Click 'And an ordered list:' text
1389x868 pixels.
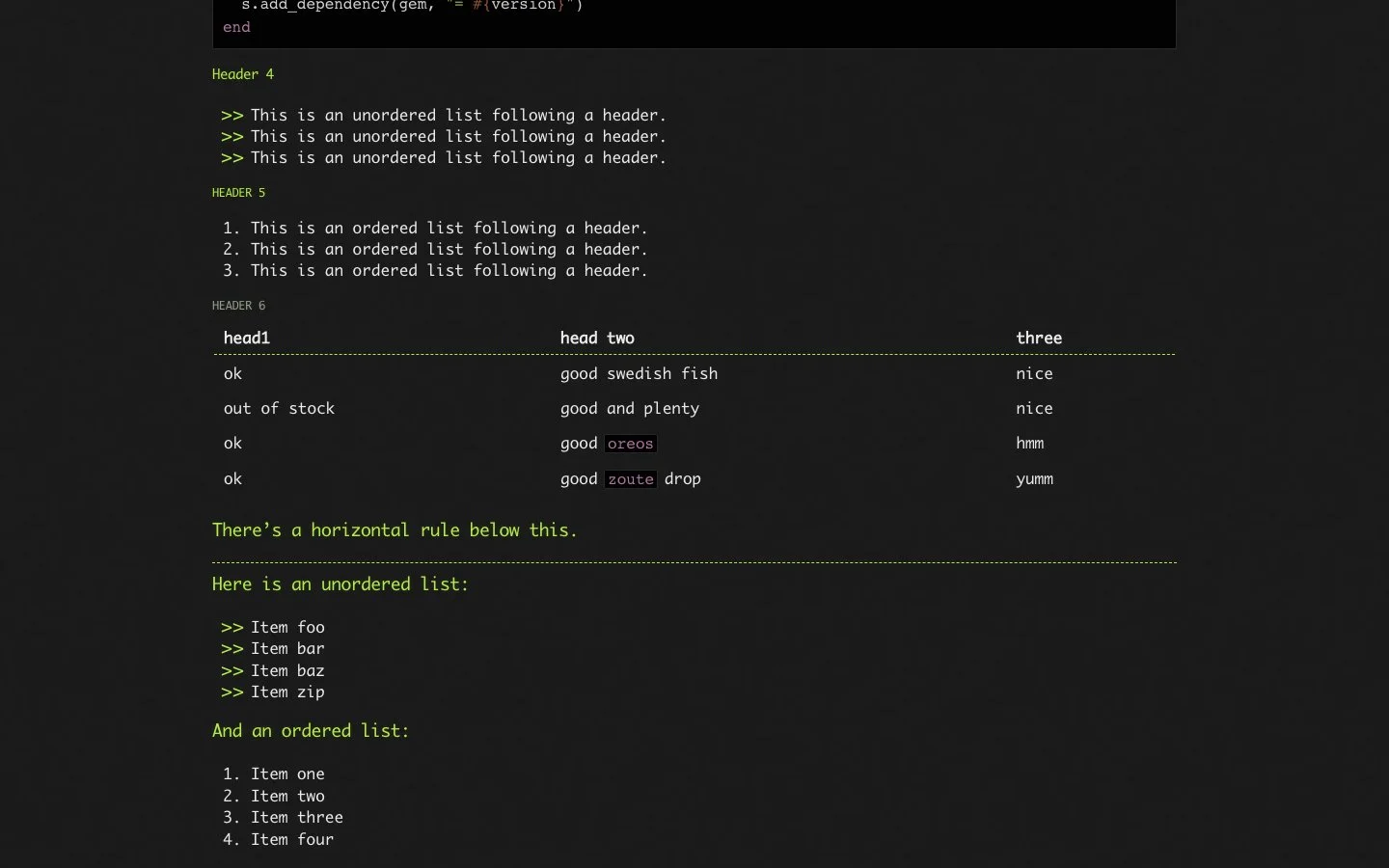point(311,731)
